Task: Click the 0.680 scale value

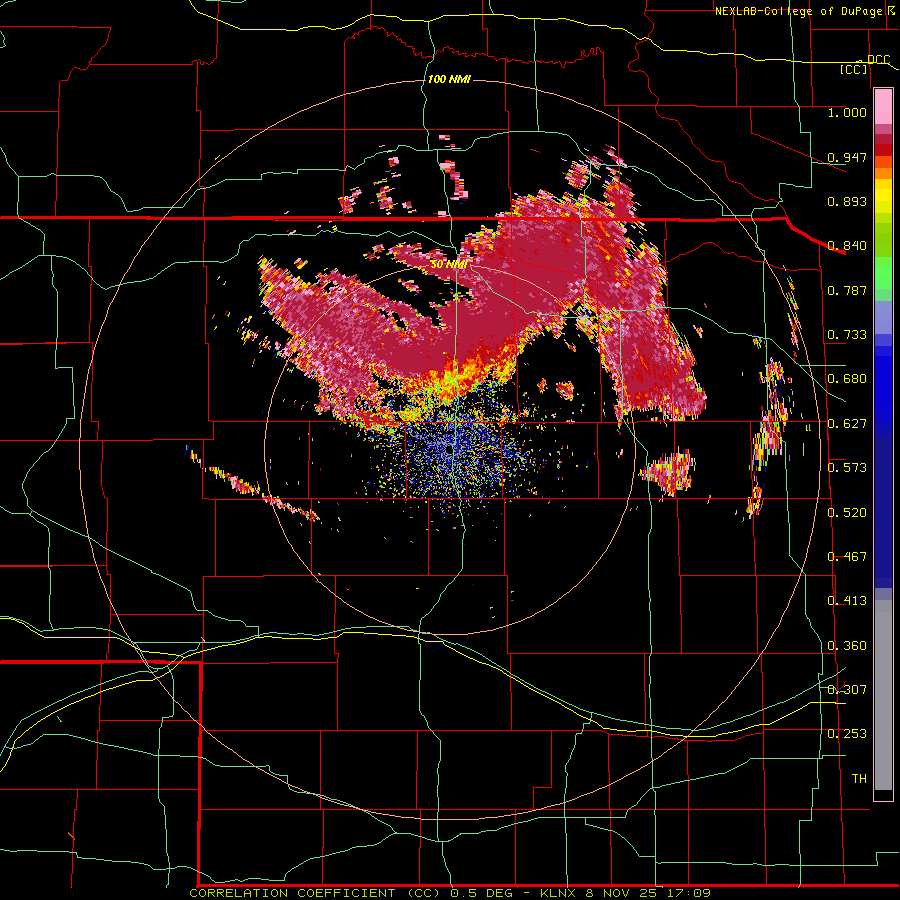Action: [847, 379]
